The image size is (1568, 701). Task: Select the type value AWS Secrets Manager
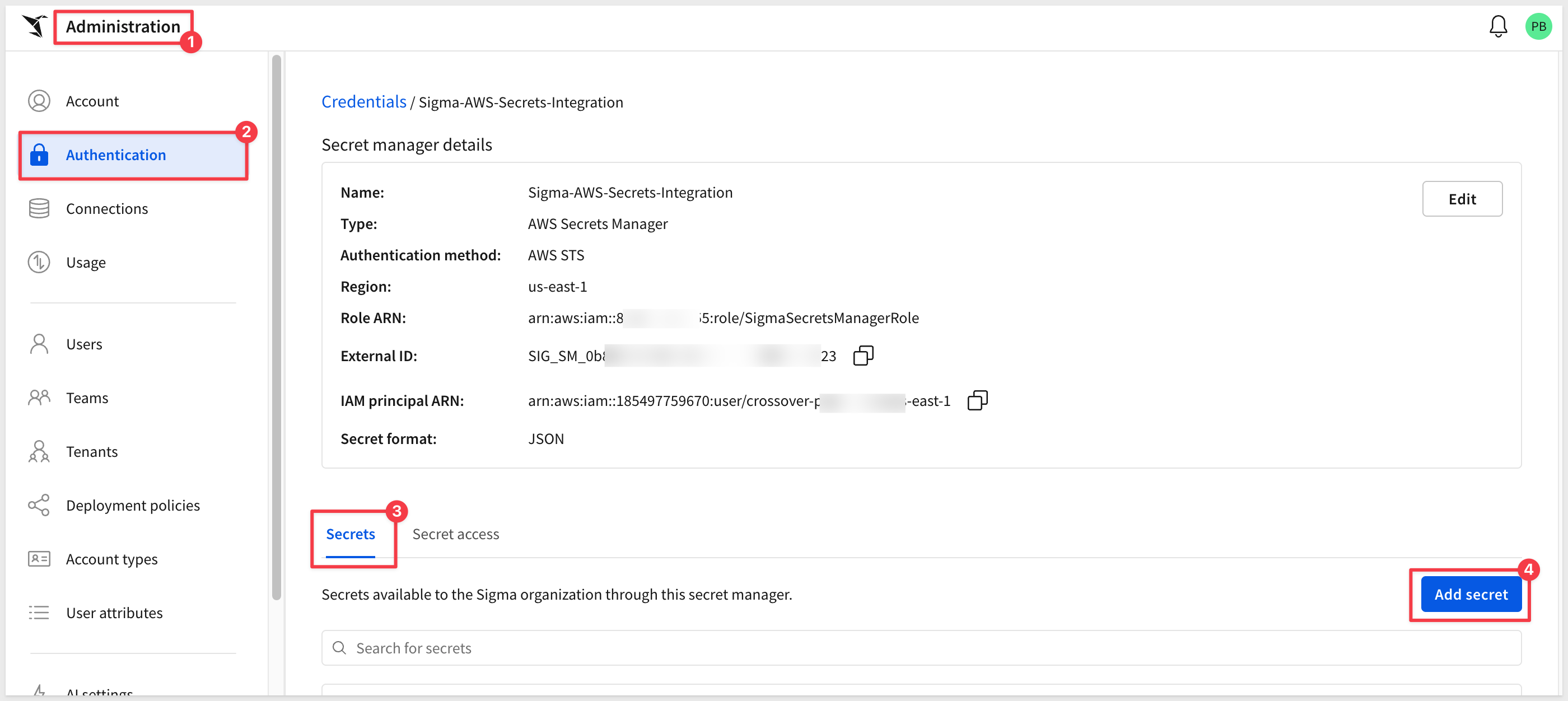coord(598,223)
